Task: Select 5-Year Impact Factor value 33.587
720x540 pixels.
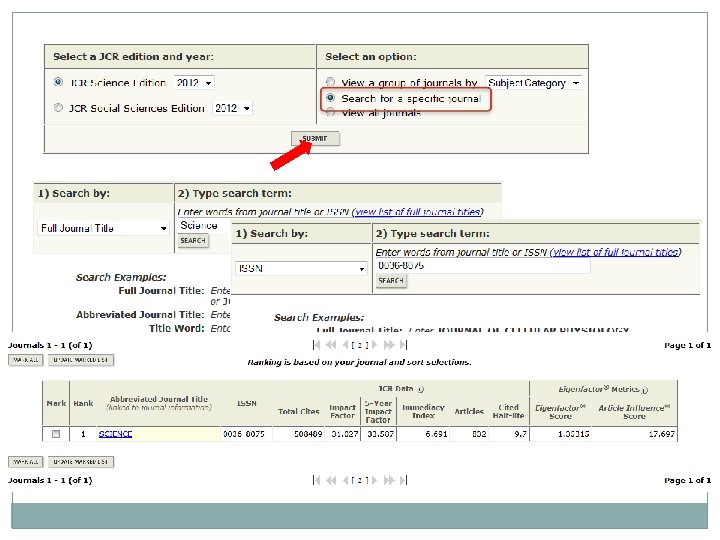Action: click(380, 433)
